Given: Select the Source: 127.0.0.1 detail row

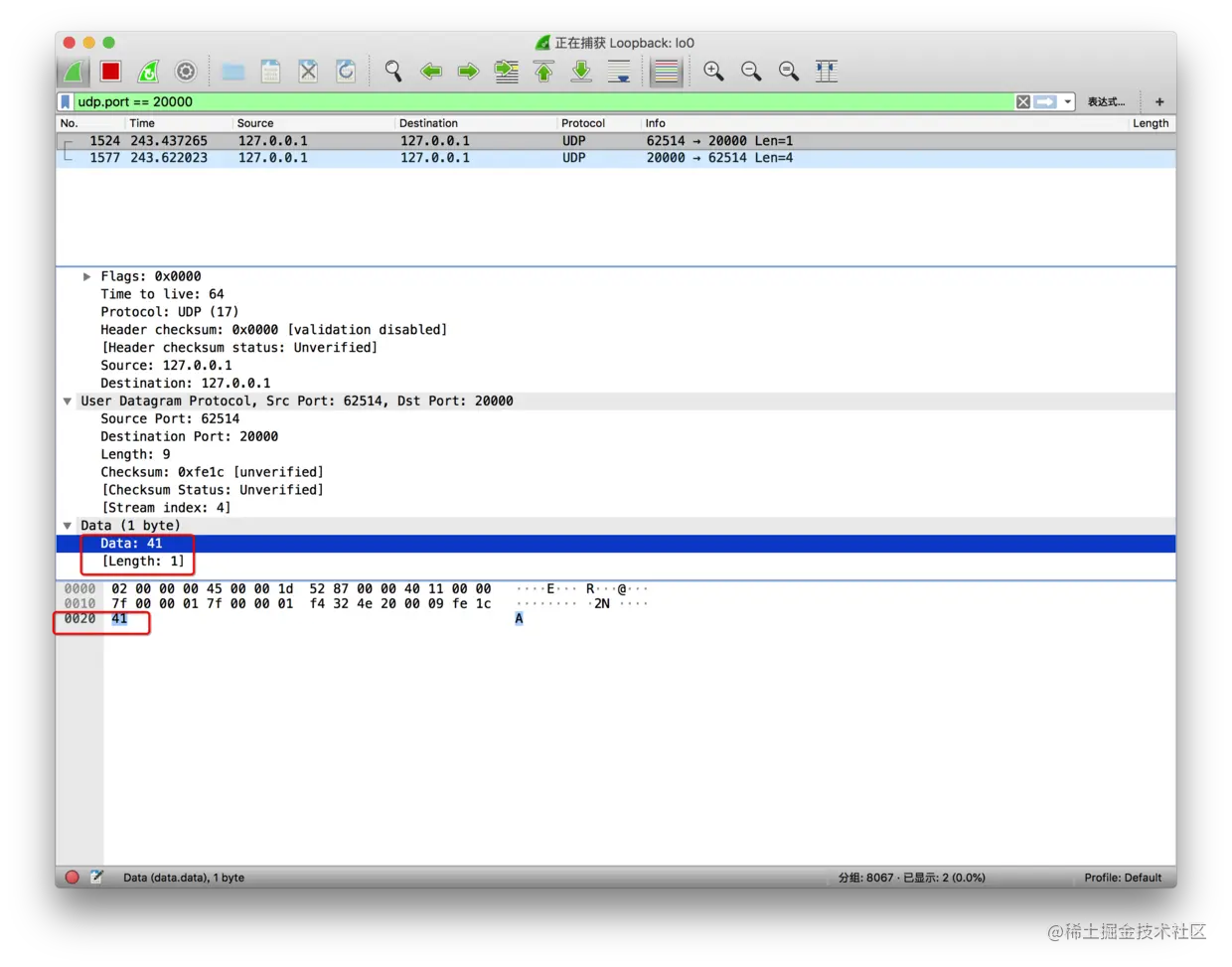Looking at the screenshot, I should 616,366.
